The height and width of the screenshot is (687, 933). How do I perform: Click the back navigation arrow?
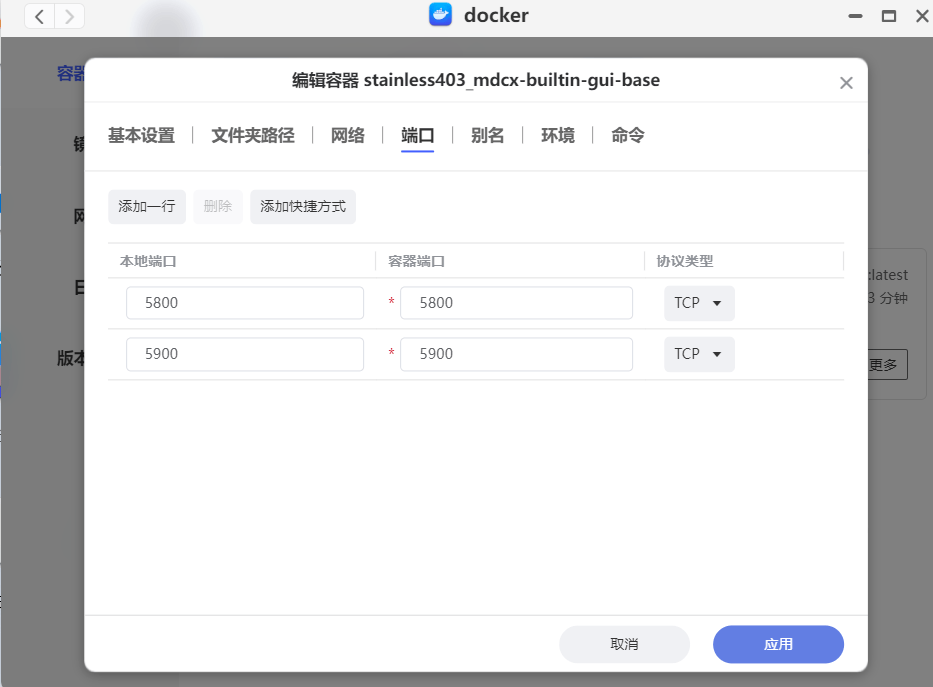(39, 16)
